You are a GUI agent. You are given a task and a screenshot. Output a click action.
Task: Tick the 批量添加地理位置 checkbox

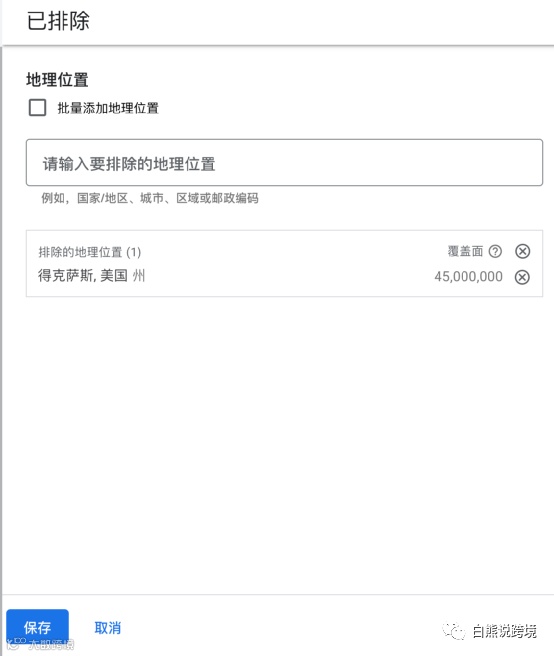click(x=37, y=108)
